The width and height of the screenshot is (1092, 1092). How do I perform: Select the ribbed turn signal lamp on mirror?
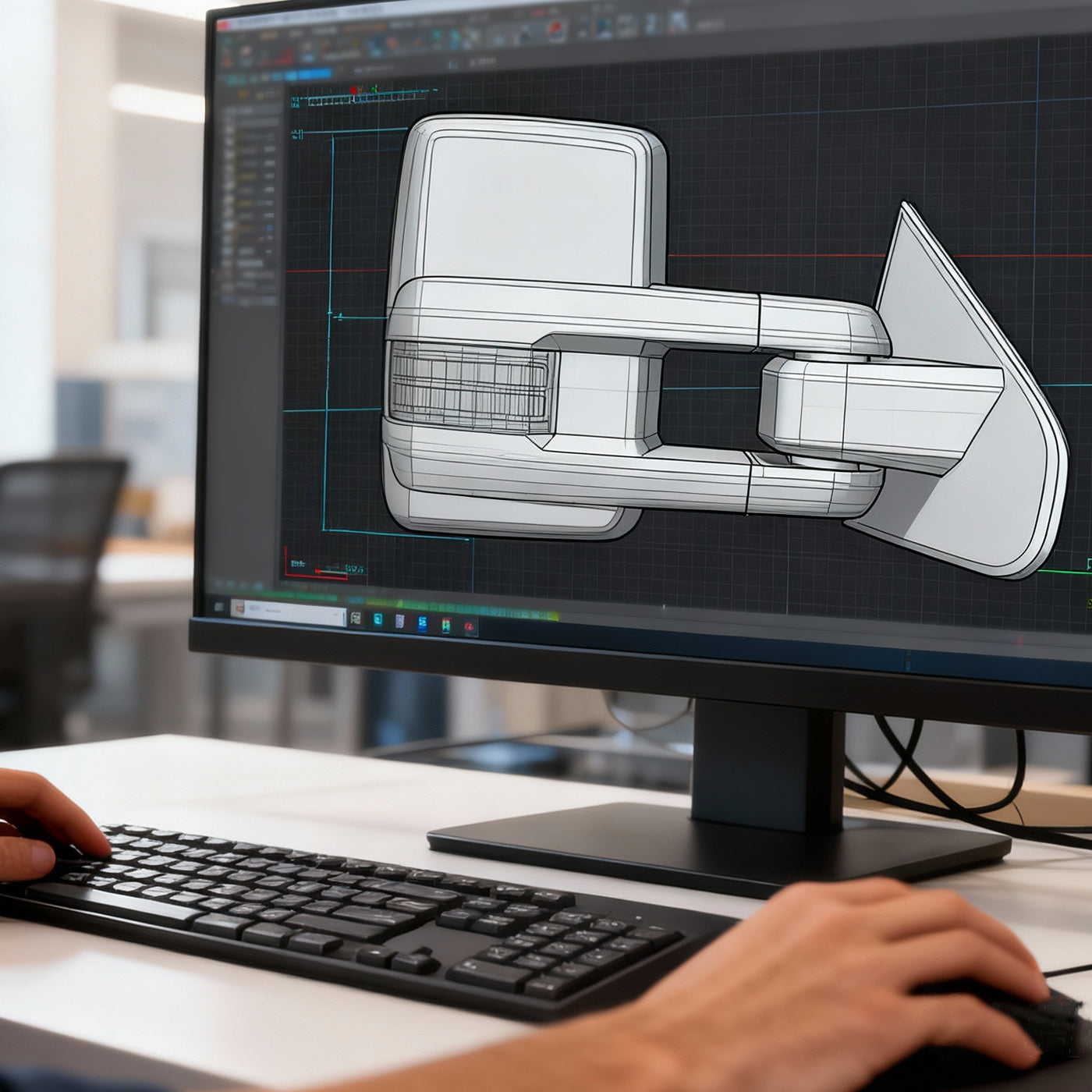[468, 385]
